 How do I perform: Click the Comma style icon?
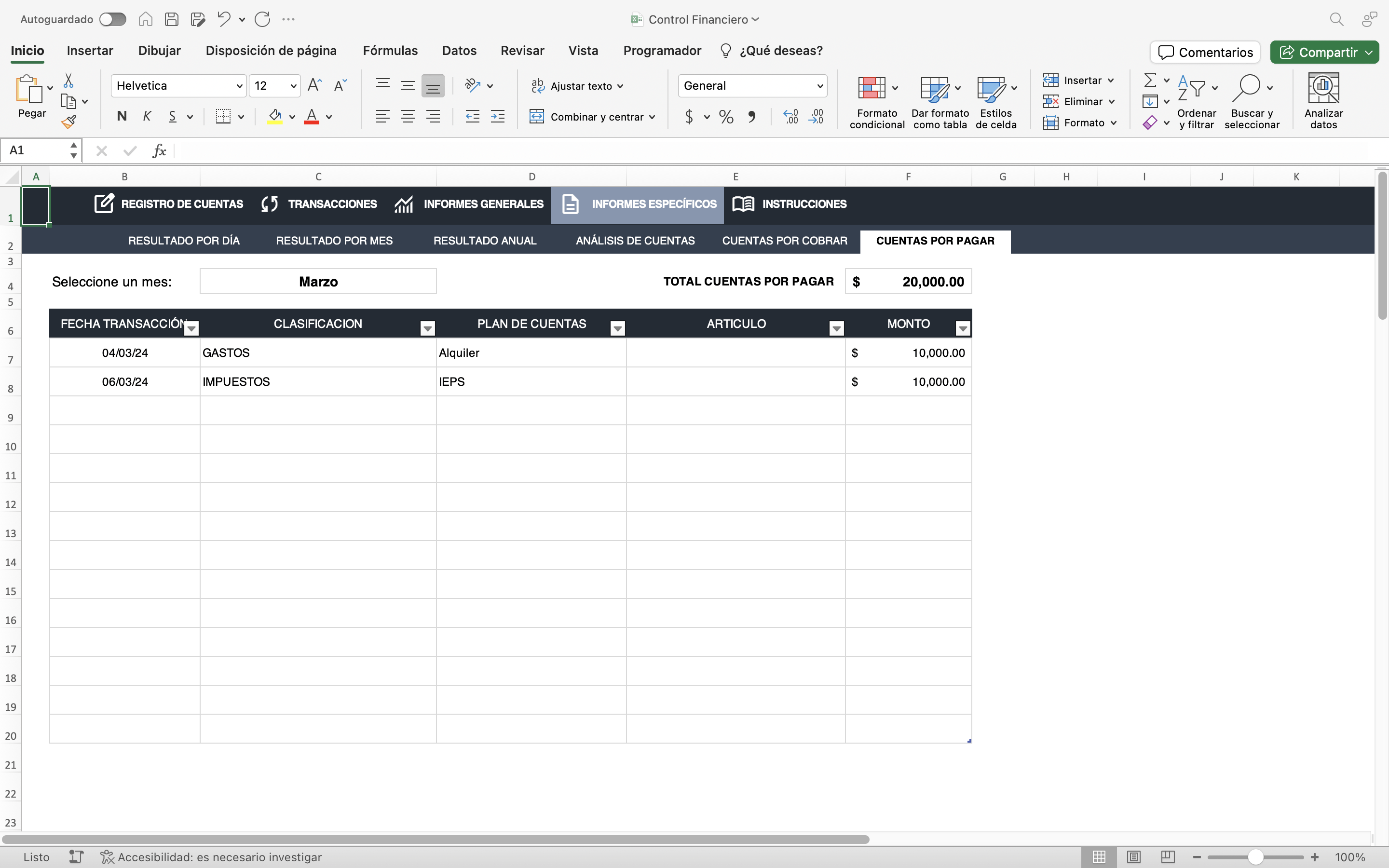751,117
